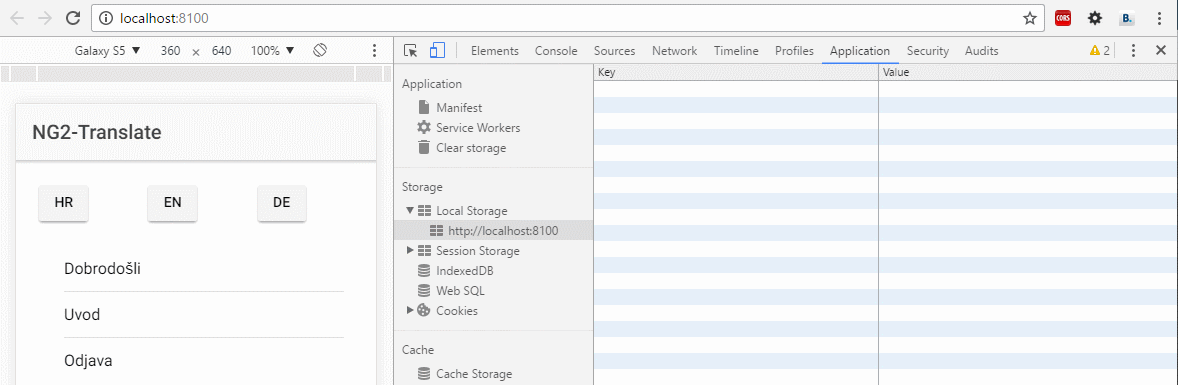
Task: Open the B. extension icon
Action: pyautogui.click(x=1127, y=18)
